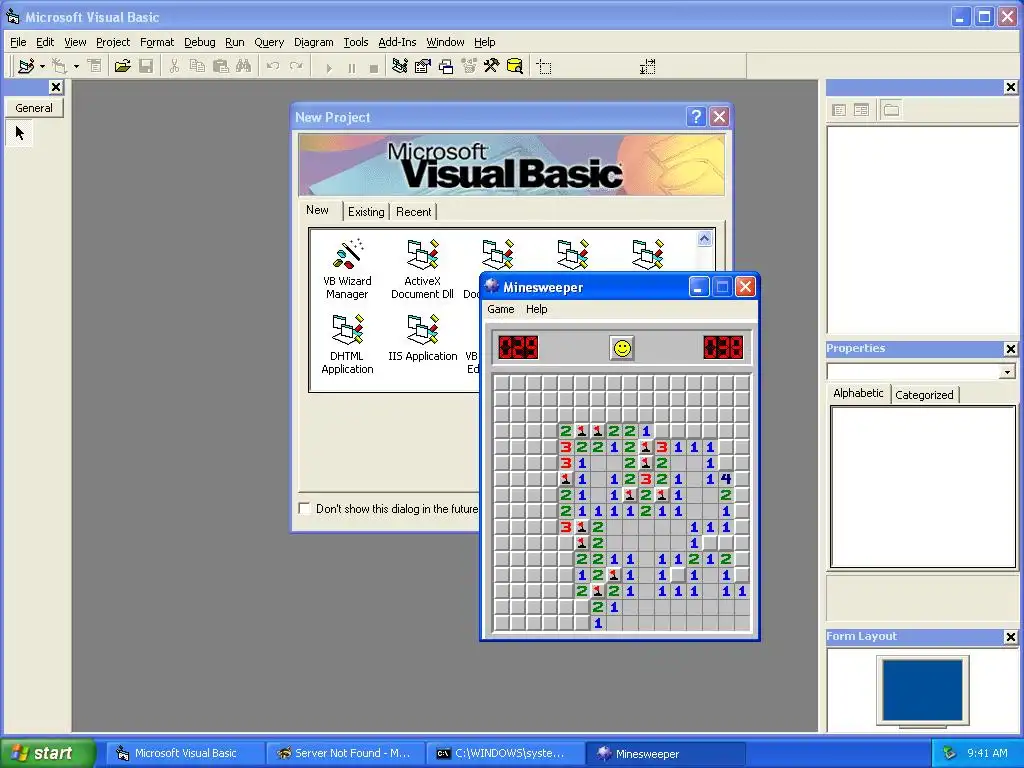1024x768 pixels.
Task: Open the Add Form dropdown arrow
Action: tap(76, 66)
